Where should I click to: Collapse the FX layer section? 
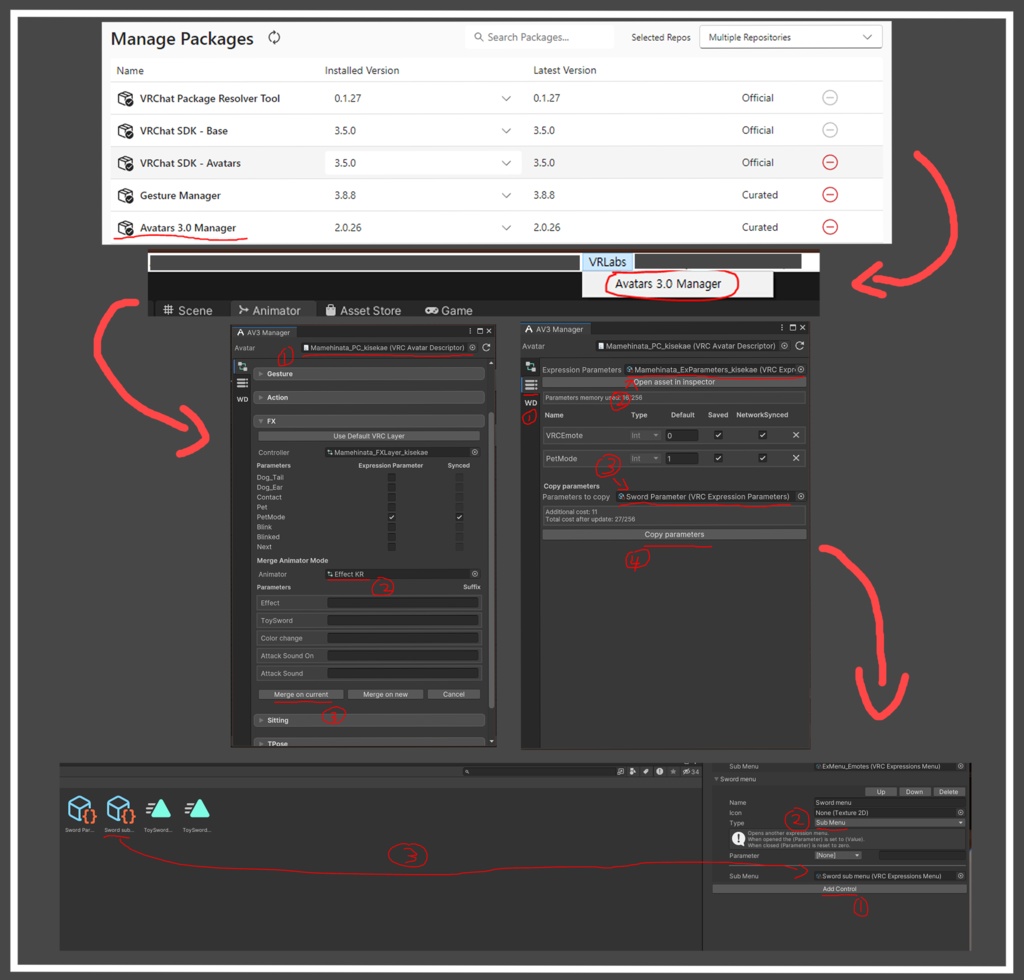coord(369,421)
